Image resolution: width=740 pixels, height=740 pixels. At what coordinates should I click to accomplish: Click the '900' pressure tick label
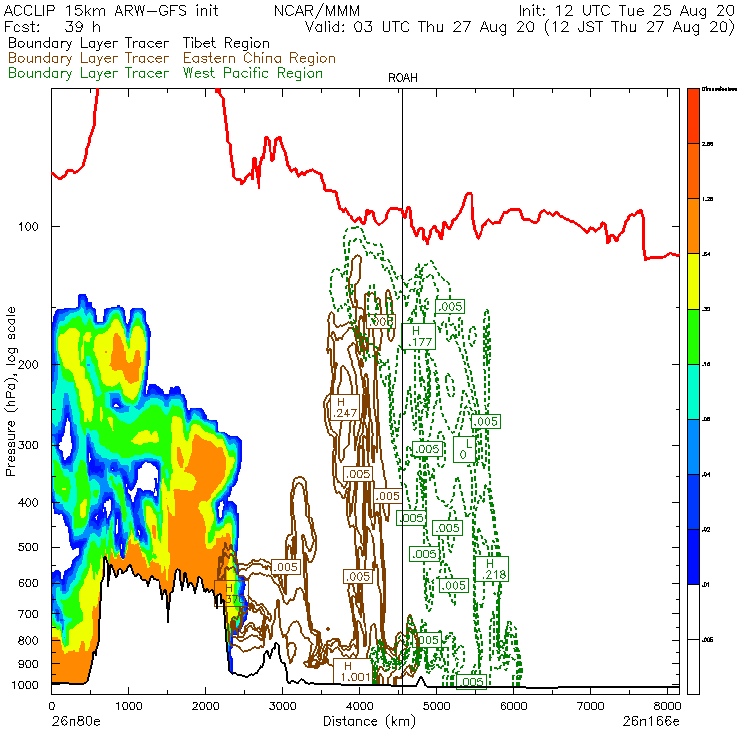pos(28,664)
